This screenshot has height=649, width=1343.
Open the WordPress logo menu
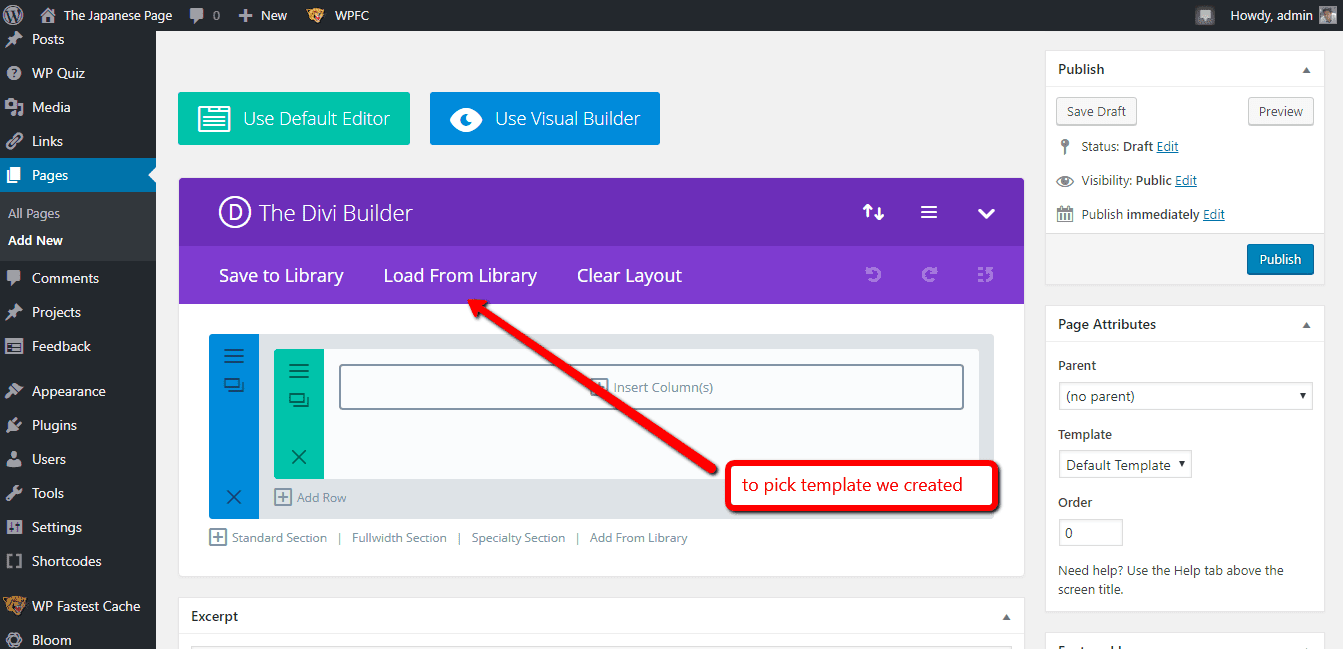(13, 15)
